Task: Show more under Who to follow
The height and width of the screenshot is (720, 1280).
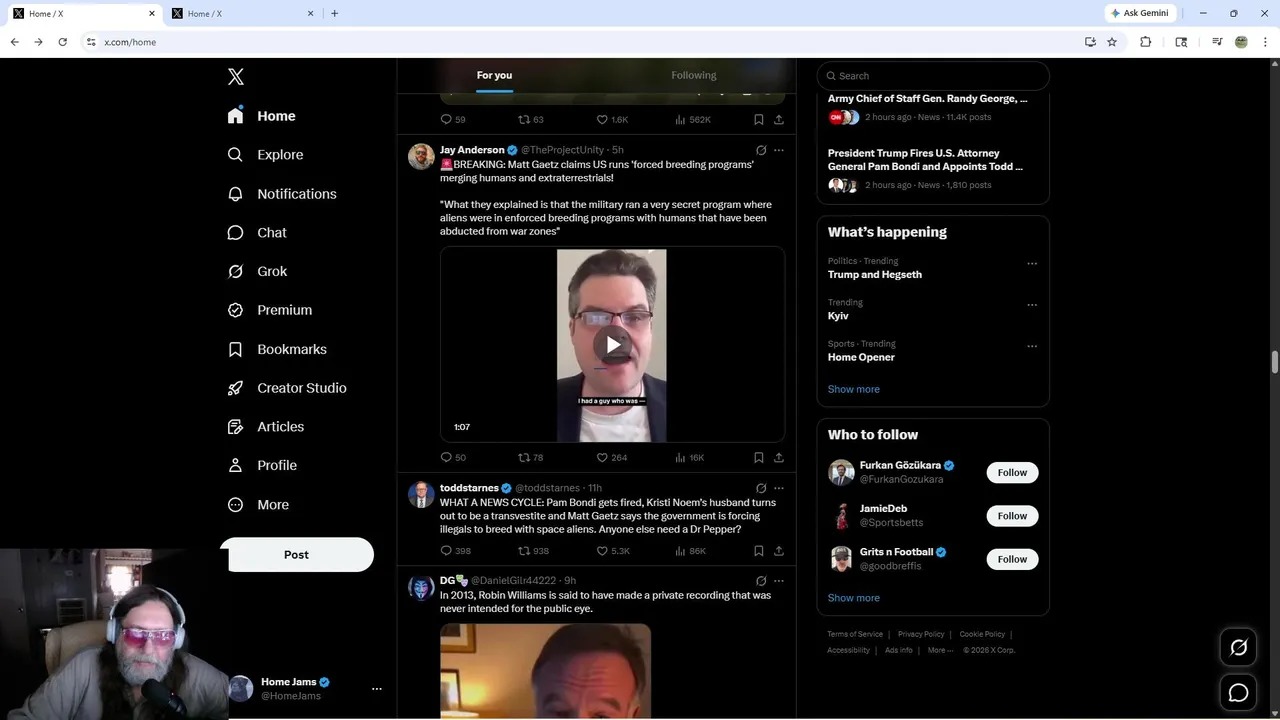Action: (x=854, y=598)
